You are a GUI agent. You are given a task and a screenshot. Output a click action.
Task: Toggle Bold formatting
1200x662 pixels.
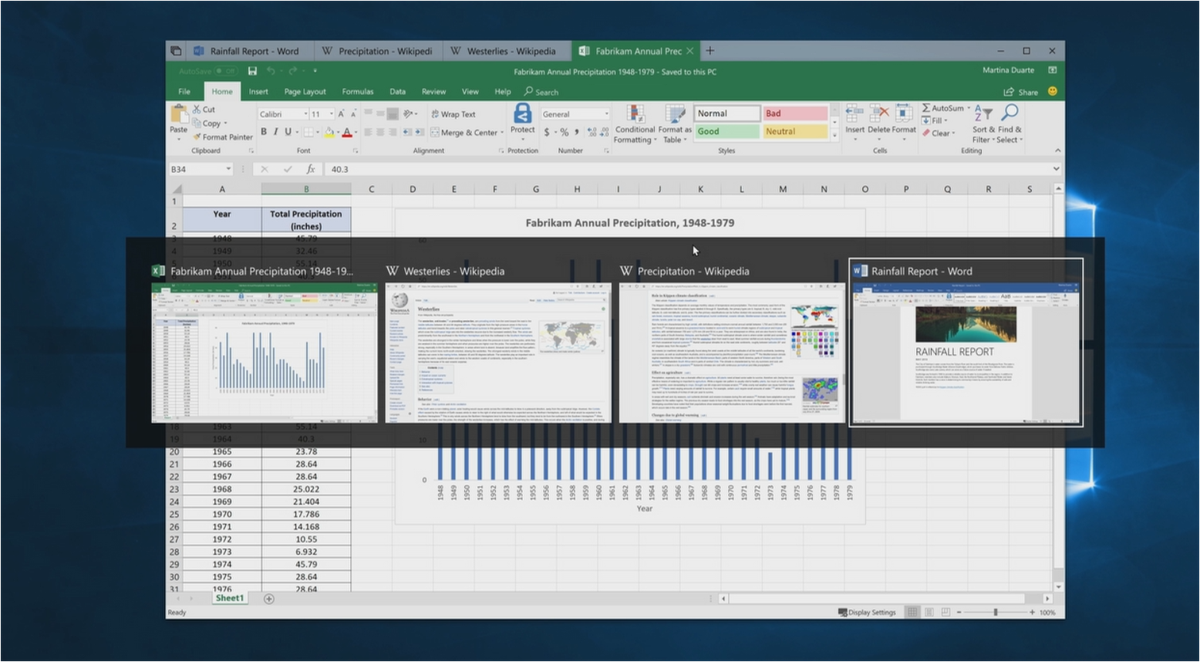(264, 132)
